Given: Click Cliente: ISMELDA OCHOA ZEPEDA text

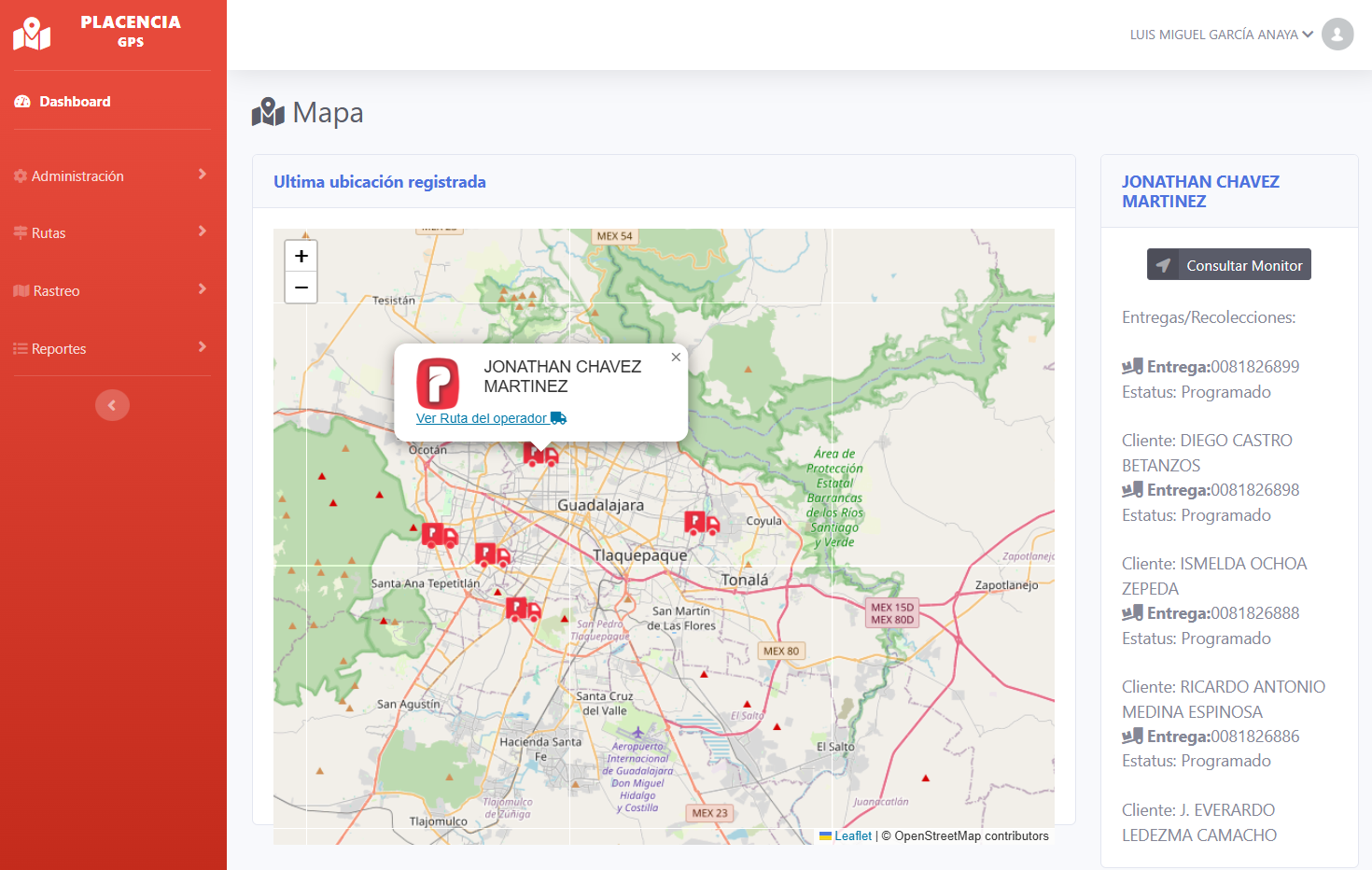Looking at the screenshot, I should 1214,576.
